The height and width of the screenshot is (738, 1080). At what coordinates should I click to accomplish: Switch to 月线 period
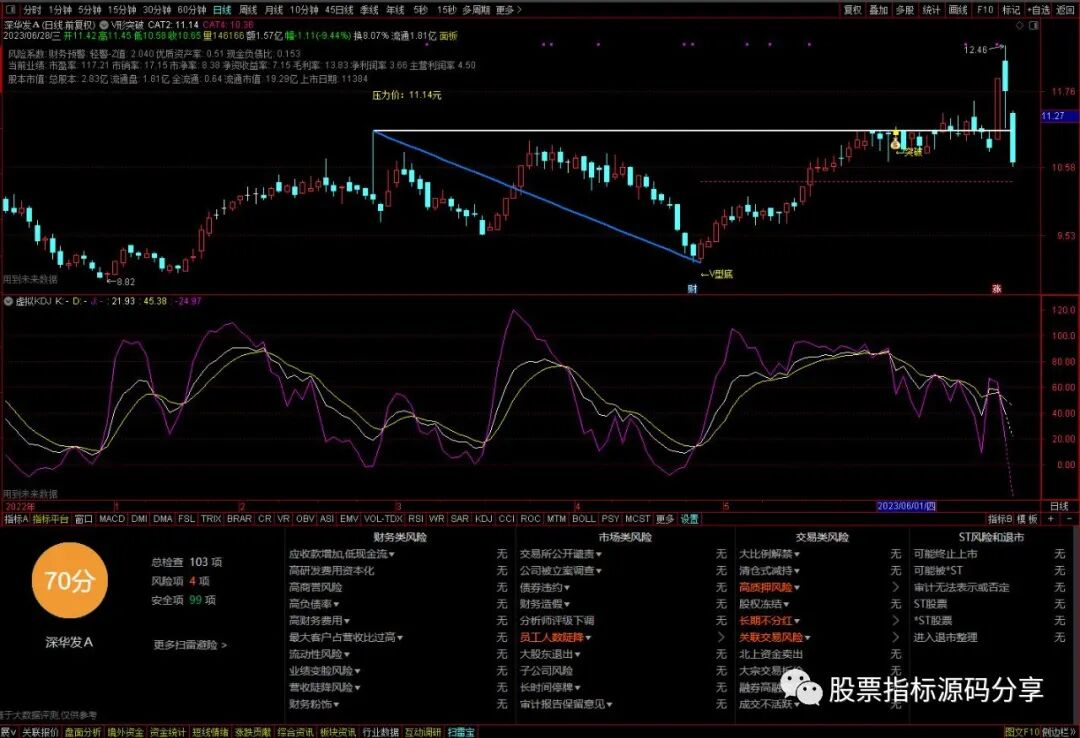click(274, 10)
